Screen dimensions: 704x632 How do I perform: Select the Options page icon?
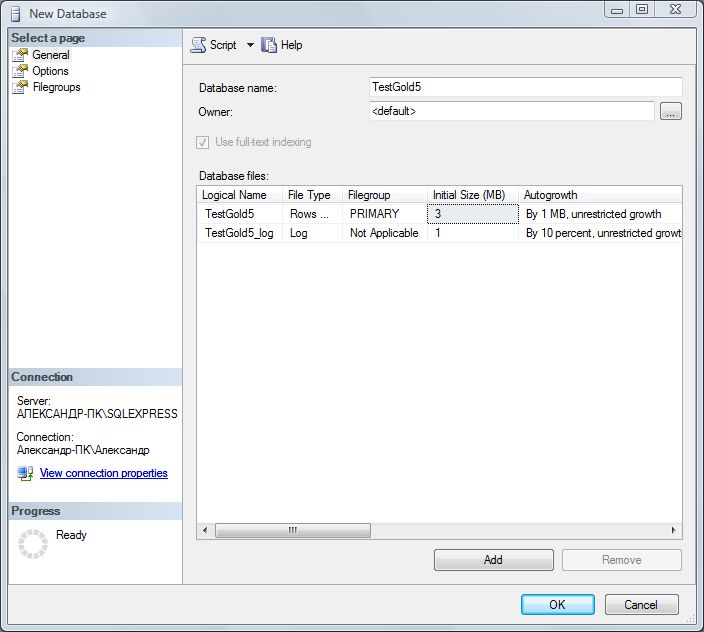tap(20, 71)
